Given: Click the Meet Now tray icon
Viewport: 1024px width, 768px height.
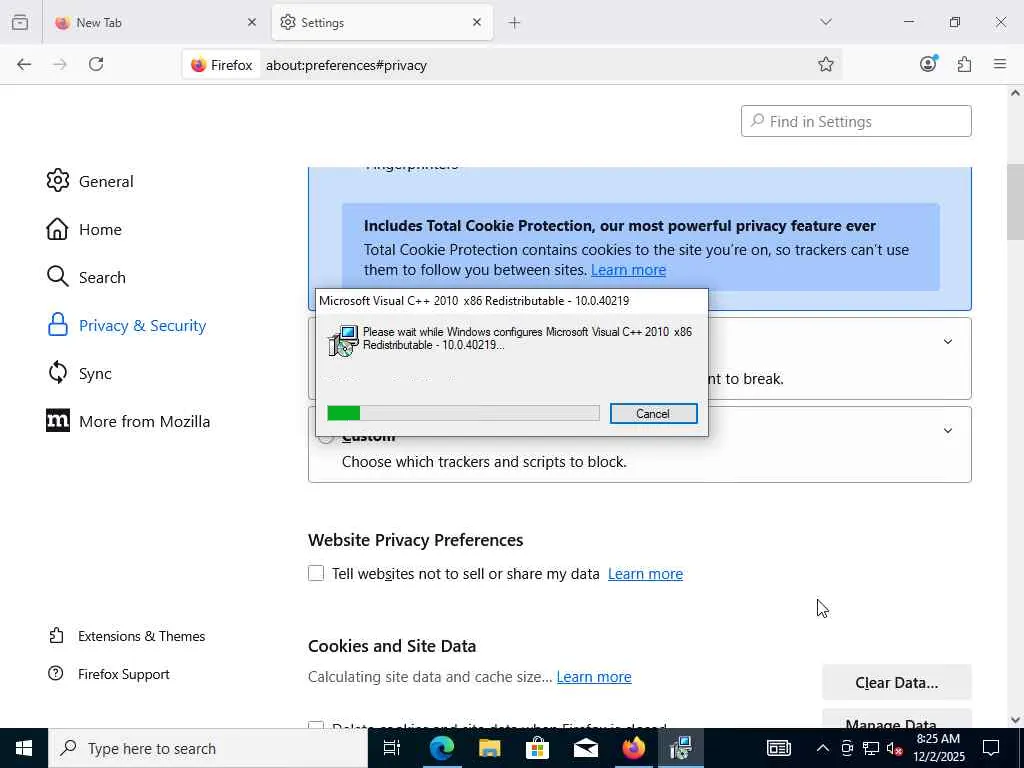Looking at the screenshot, I should click(x=847, y=748).
